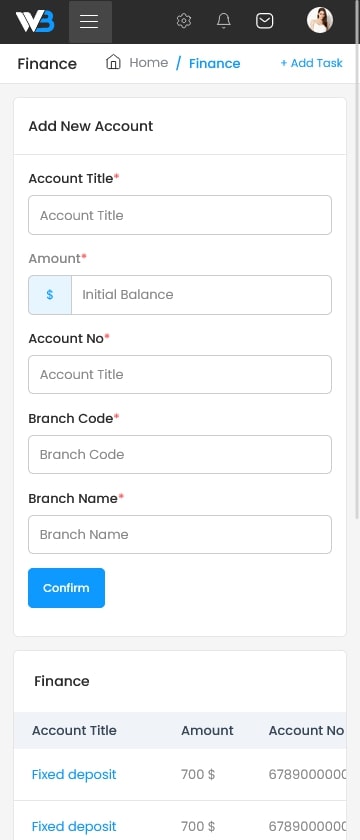
Task: Open the messages envelope icon
Action: 265,21
